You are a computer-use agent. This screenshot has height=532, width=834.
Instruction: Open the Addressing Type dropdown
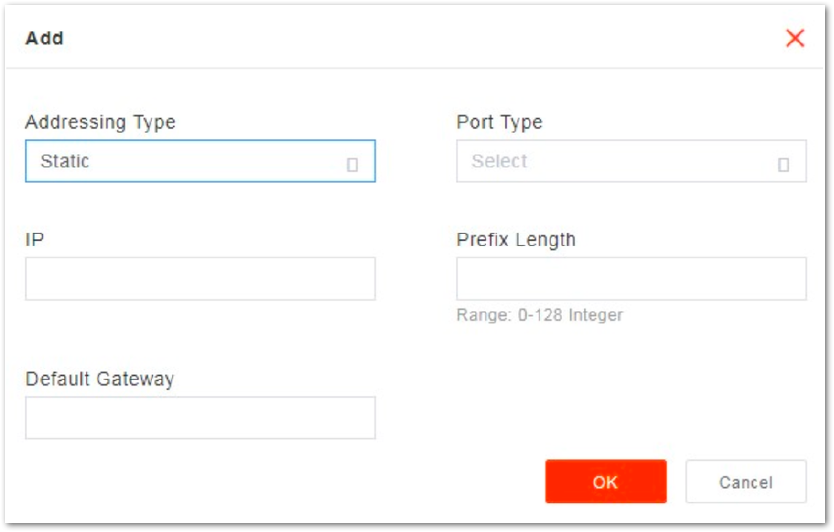[x=201, y=161]
